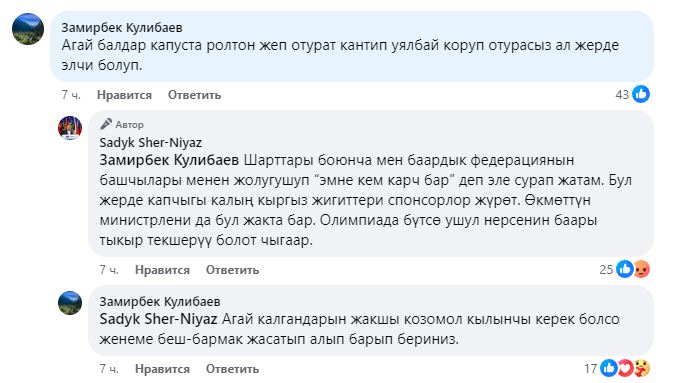Viewport: 693px width, 383px height.
Task: Click Ответить under the first comment
Action: (x=194, y=95)
